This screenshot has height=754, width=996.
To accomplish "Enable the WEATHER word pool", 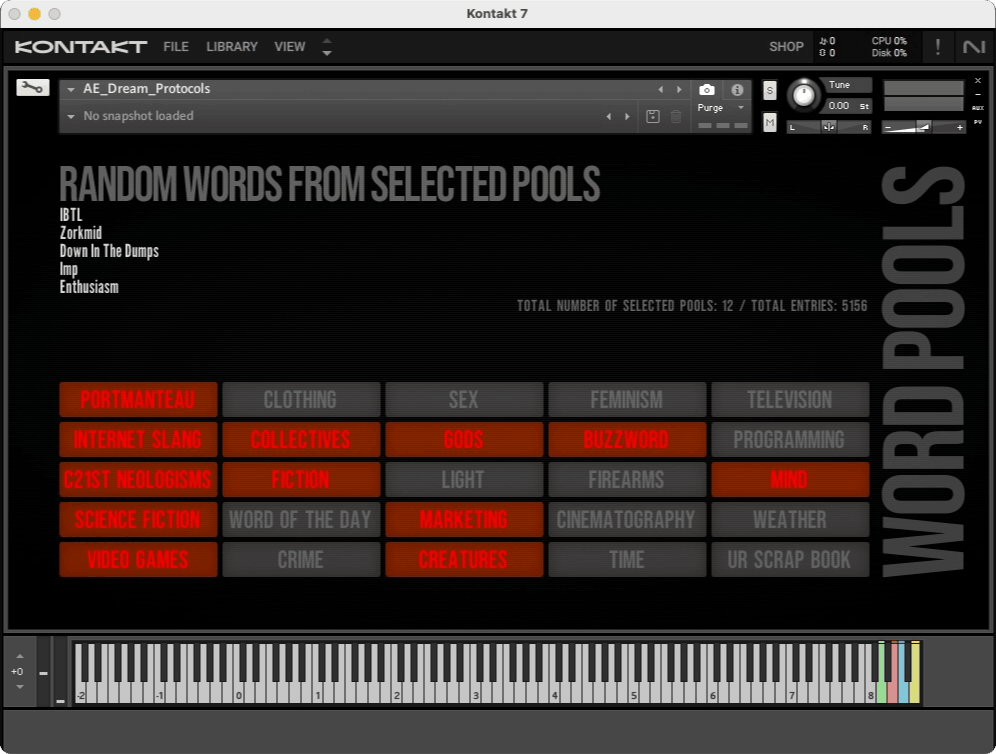I will [790, 520].
